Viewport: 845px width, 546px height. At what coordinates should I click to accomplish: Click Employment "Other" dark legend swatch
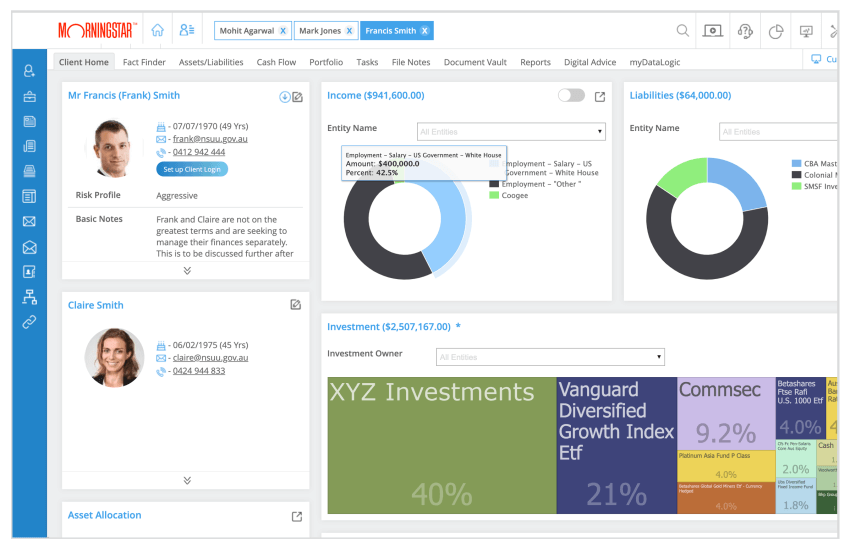(494, 184)
